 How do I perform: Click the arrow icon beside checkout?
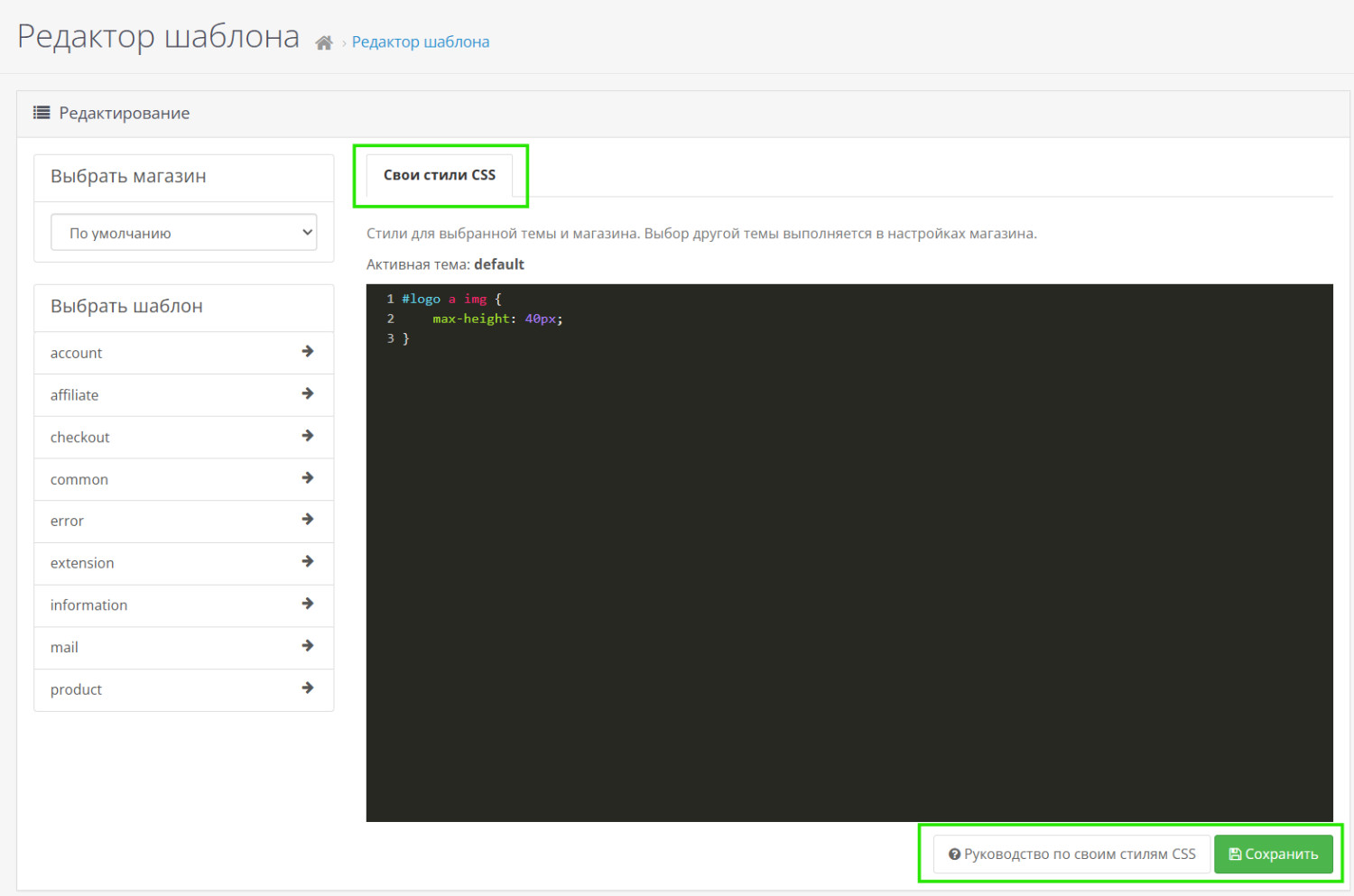click(x=308, y=435)
